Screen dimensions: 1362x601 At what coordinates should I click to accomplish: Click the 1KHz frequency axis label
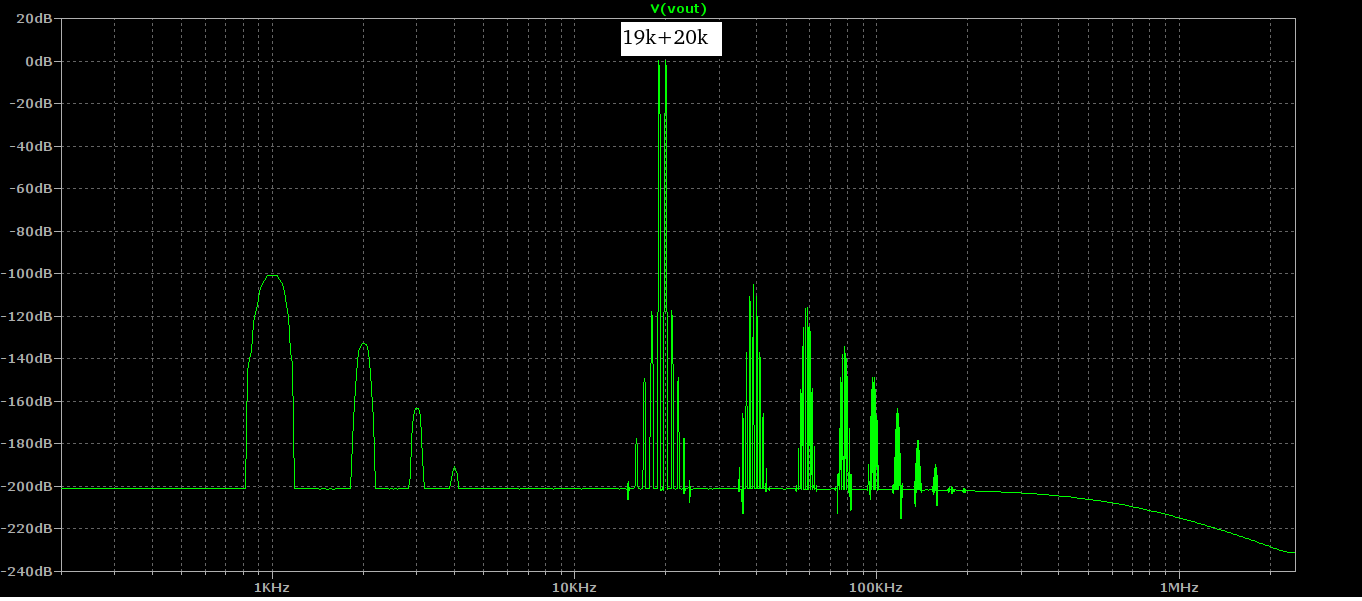[x=271, y=588]
